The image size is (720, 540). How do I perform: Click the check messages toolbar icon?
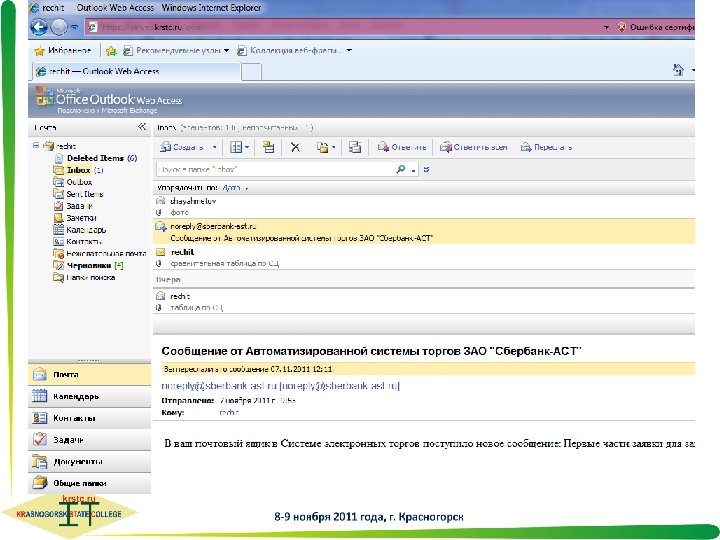click(354, 147)
